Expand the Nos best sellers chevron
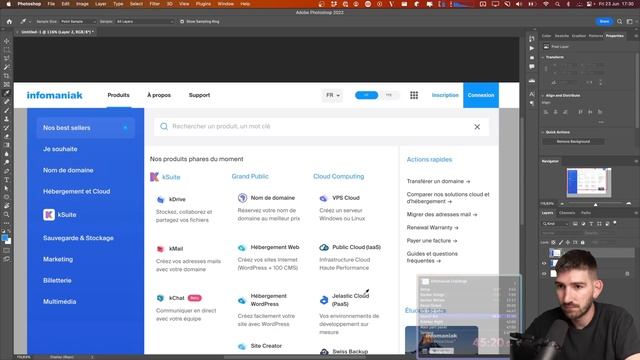This screenshot has height=360, width=640. coord(125,128)
